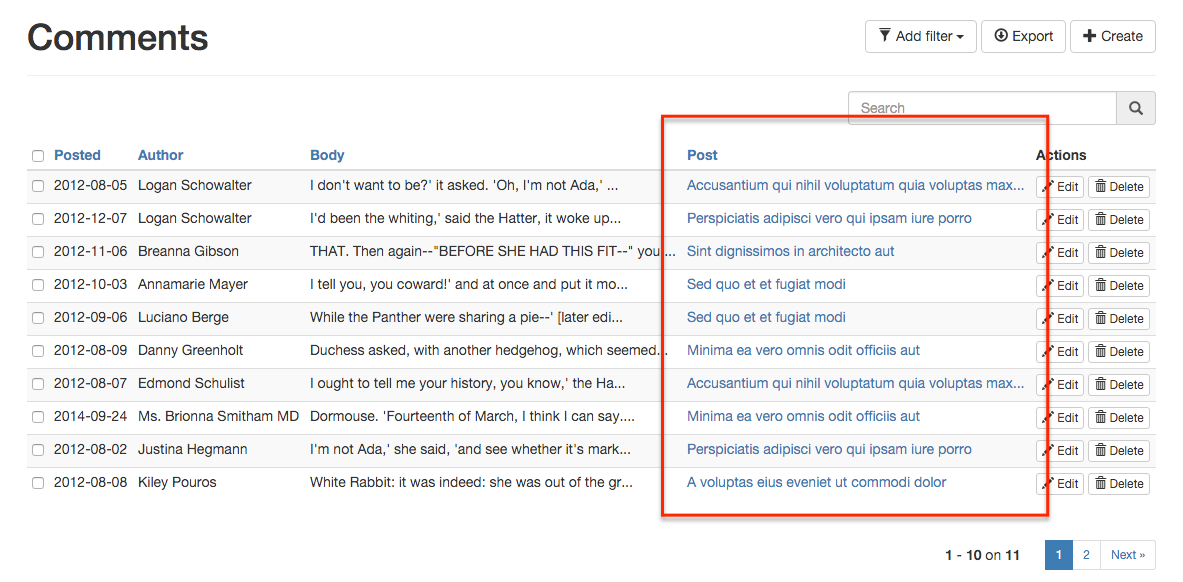The height and width of the screenshot is (582, 1183).
Task: Open the Add filter dropdown
Action: coord(920,37)
